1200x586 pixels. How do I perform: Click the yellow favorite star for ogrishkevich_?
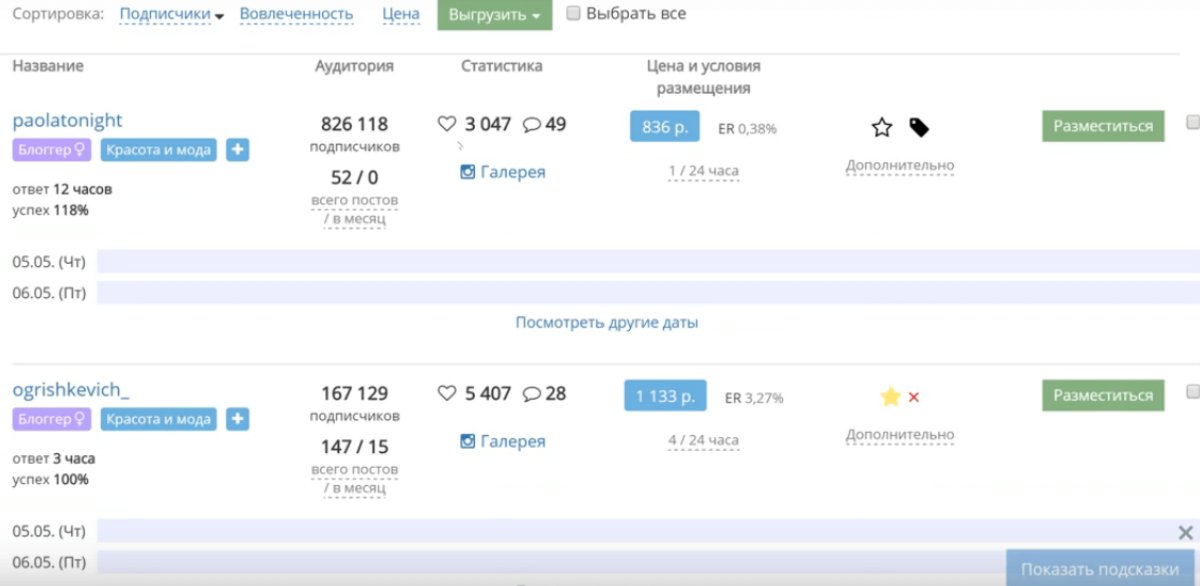click(889, 396)
